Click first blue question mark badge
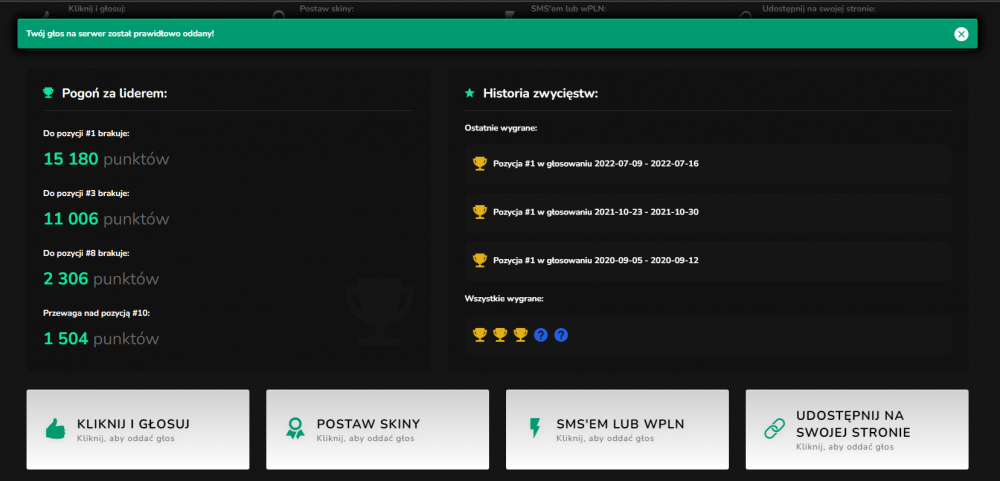 click(x=541, y=334)
